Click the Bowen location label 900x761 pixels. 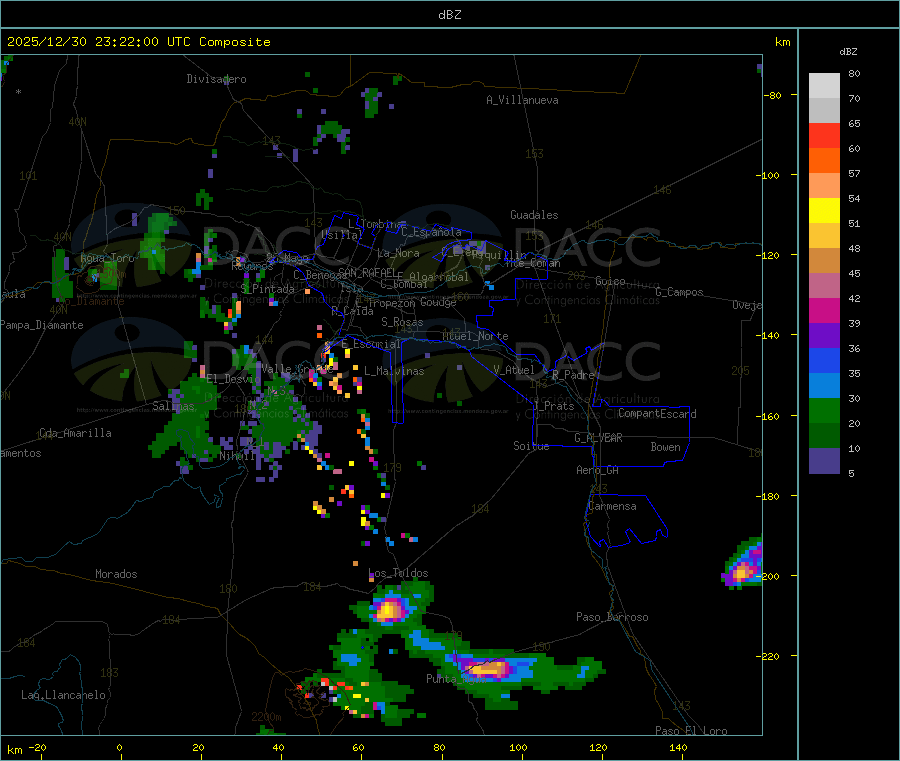[666, 447]
